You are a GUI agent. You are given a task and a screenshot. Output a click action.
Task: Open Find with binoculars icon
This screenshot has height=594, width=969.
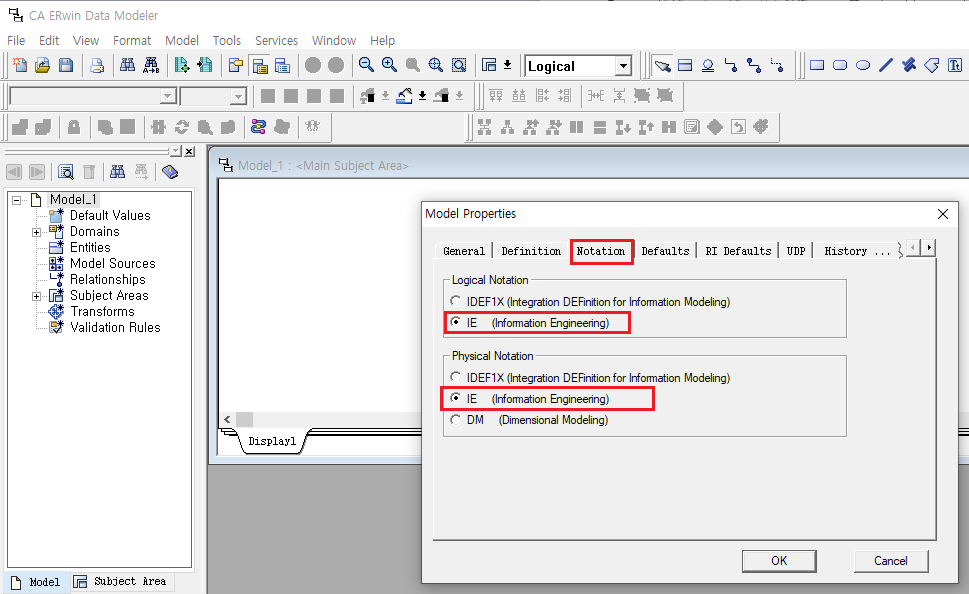pyautogui.click(x=127, y=65)
